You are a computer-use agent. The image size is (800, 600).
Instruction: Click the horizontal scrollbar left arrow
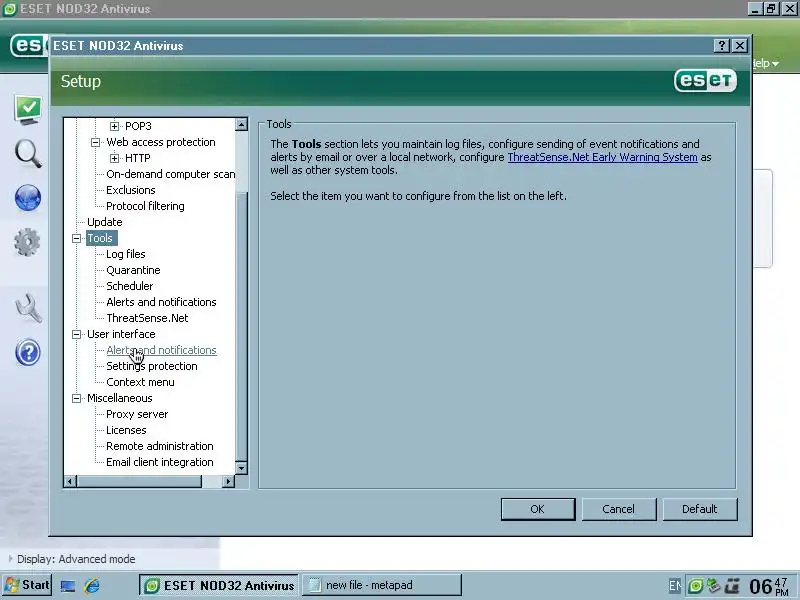pyautogui.click(x=70, y=481)
